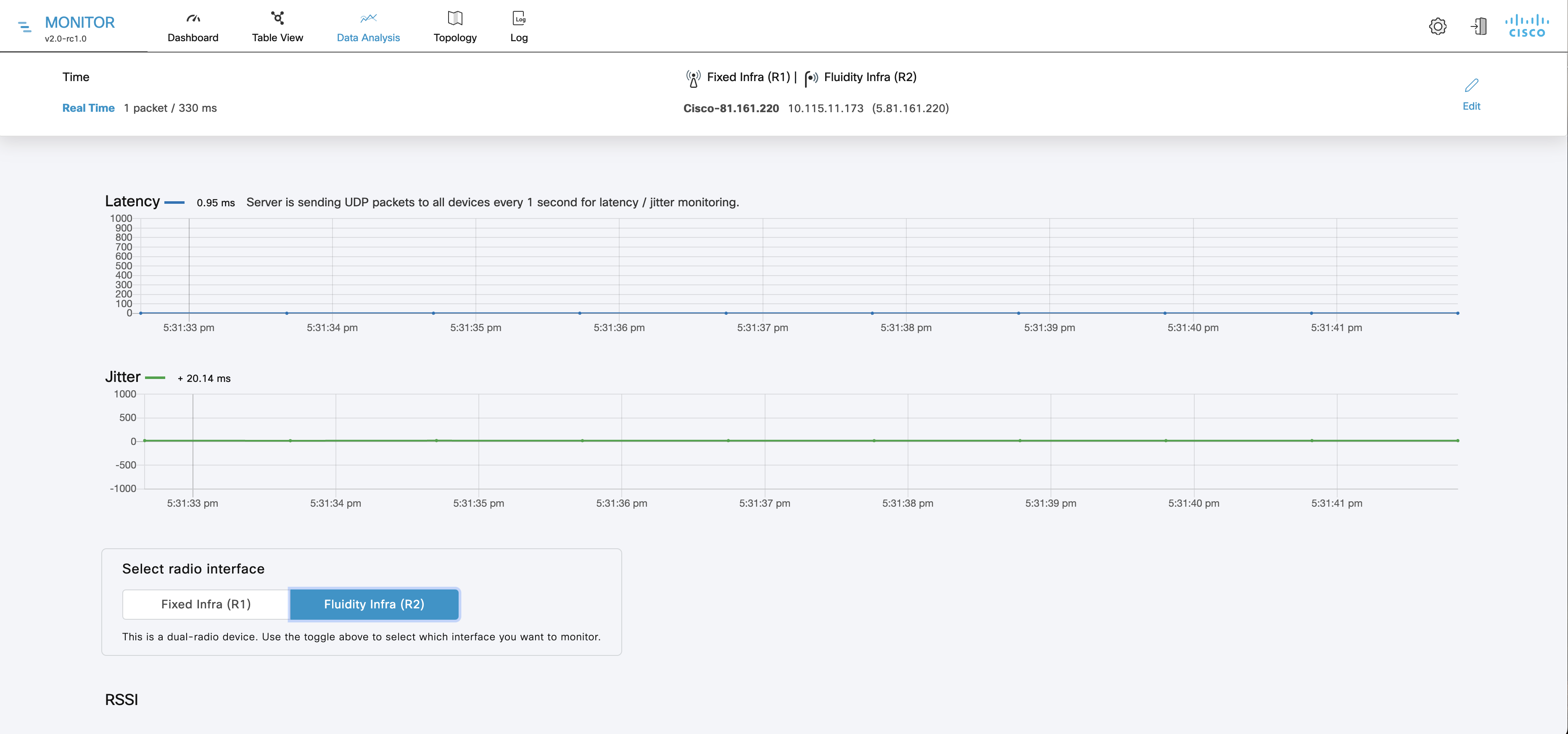The height and width of the screenshot is (734, 1568).
Task: Click the Fixed Infra (R1) header label
Action: click(748, 76)
